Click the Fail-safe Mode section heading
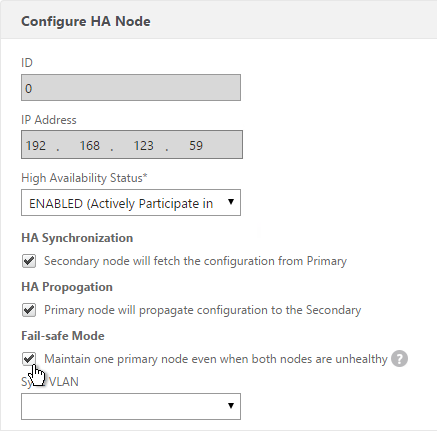 [x=63, y=336]
